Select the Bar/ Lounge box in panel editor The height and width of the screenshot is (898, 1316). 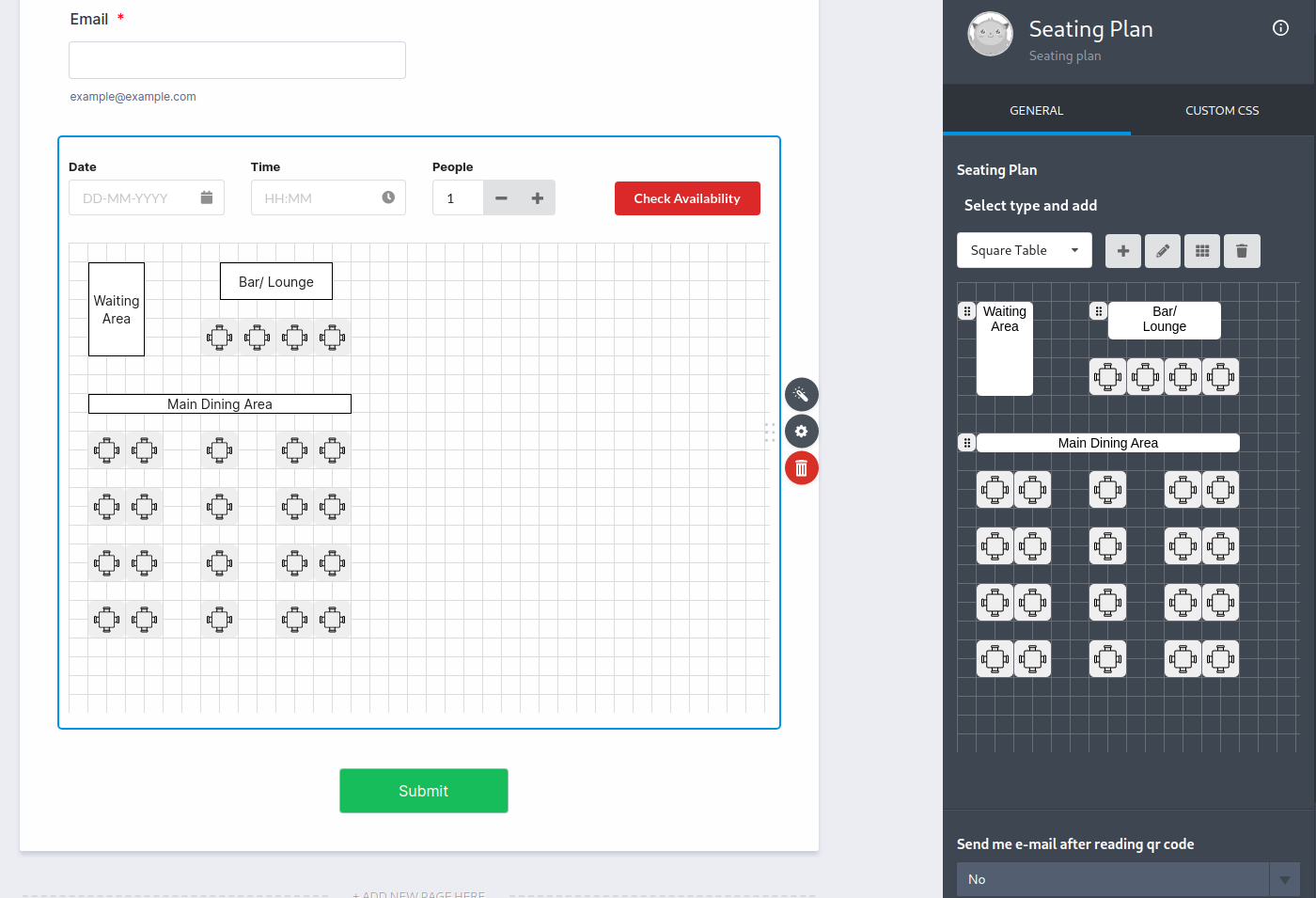(x=1165, y=321)
